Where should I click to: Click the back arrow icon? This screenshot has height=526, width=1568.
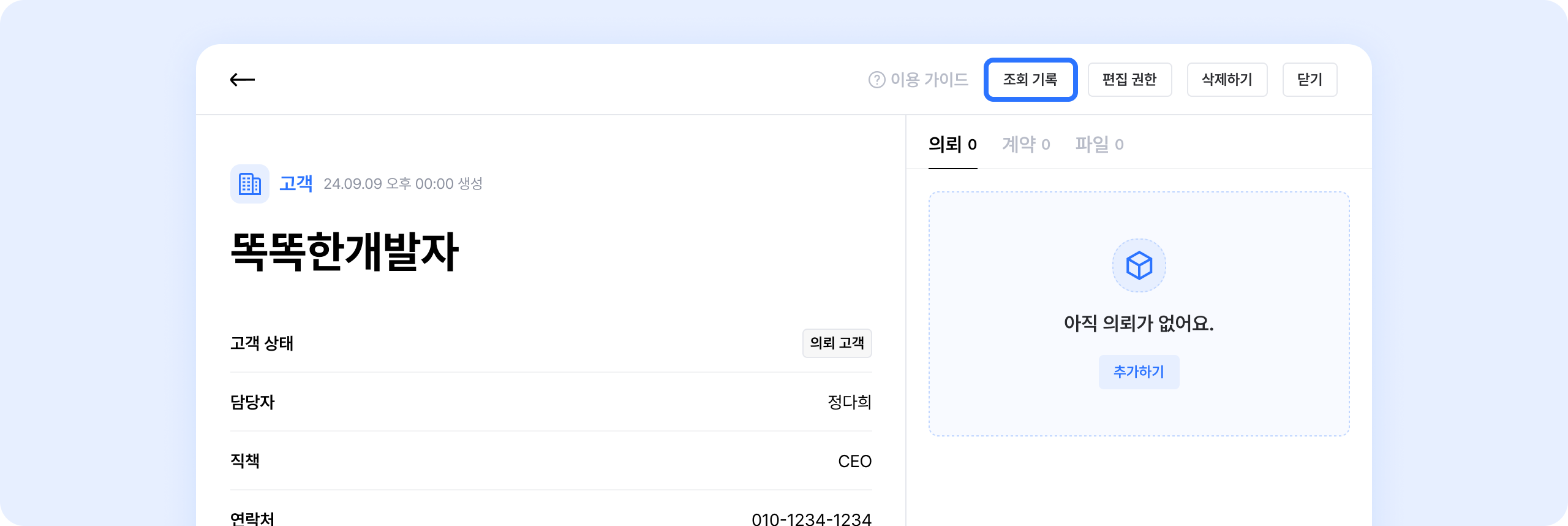tap(243, 80)
